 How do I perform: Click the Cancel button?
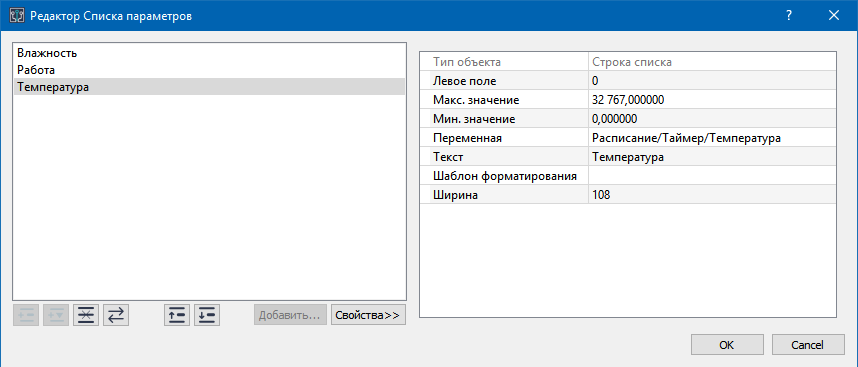click(x=808, y=345)
